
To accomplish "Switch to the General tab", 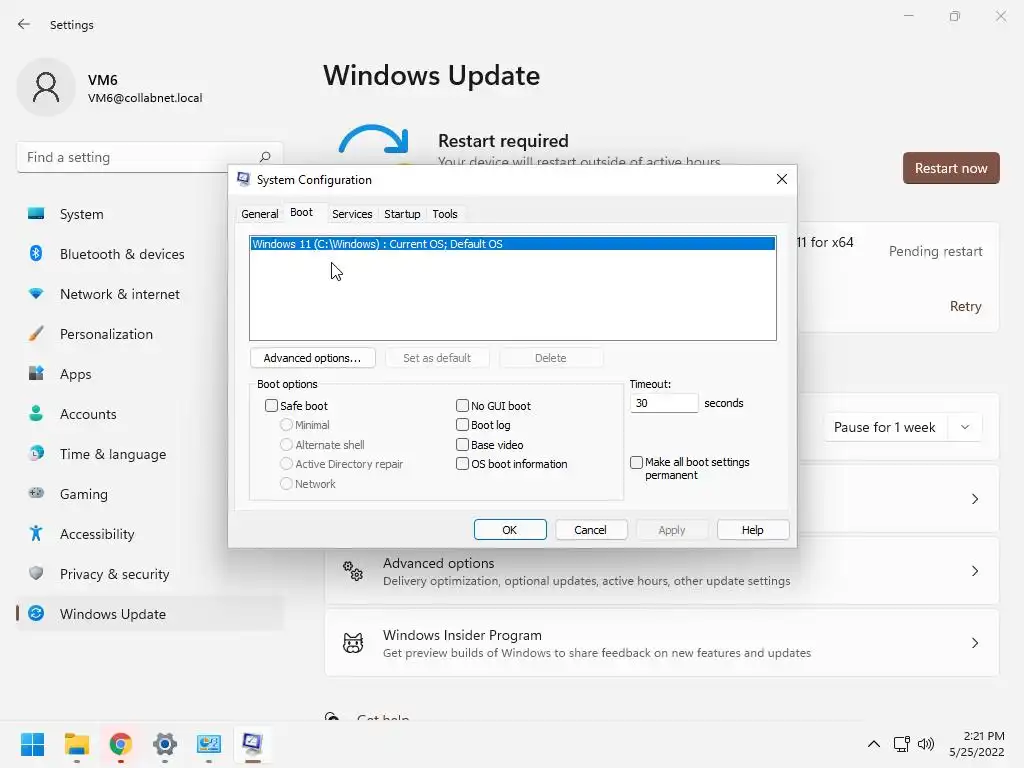I will pyautogui.click(x=259, y=214).
